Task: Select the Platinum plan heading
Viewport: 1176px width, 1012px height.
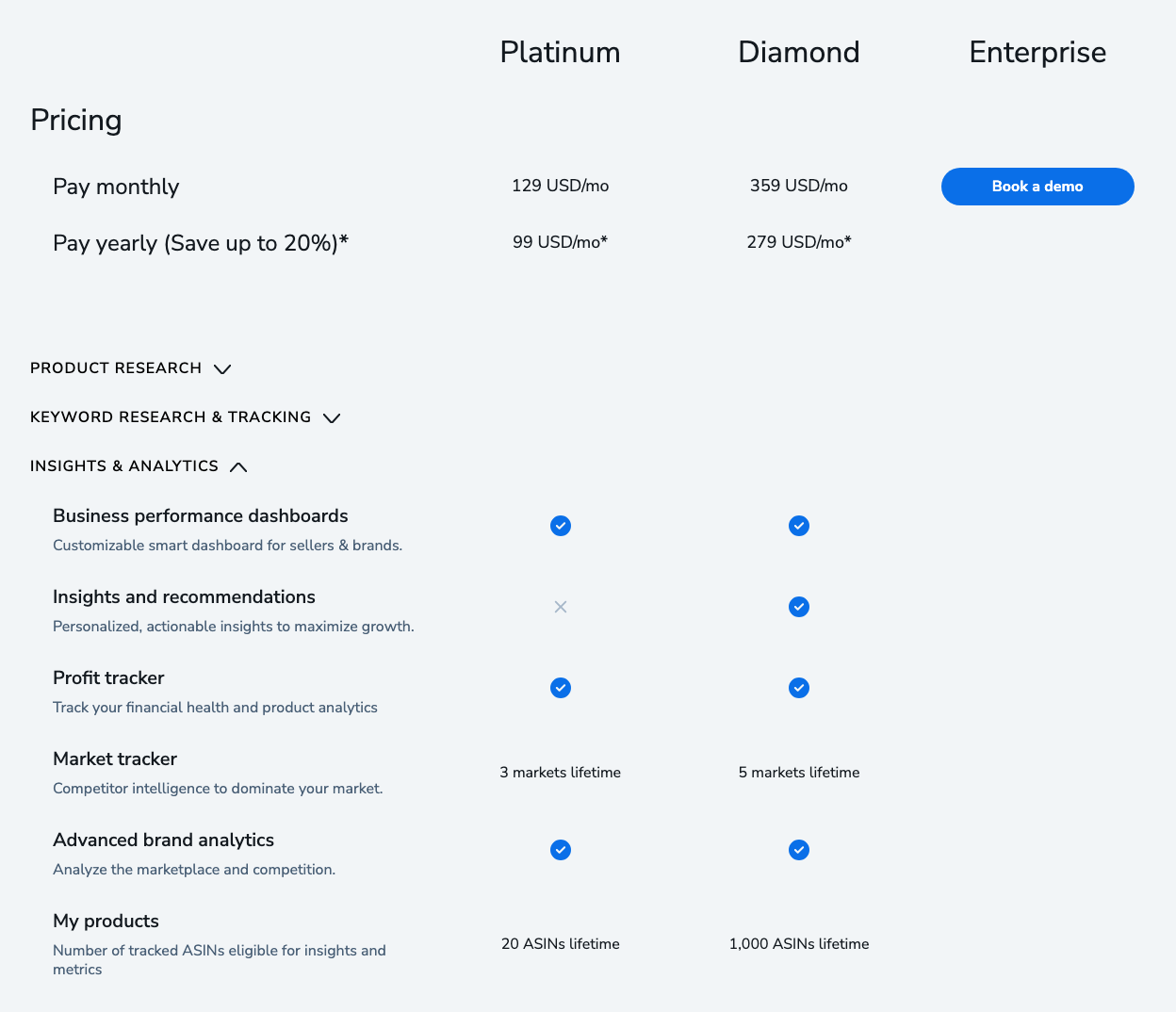Action: point(561,52)
